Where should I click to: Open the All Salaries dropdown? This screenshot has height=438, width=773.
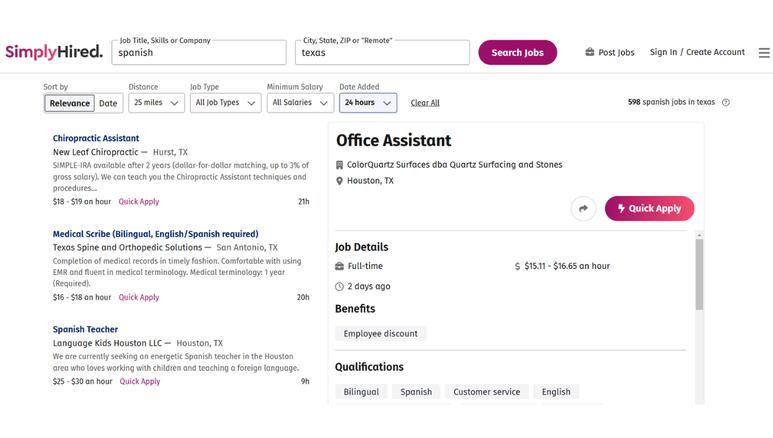point(300,103)
